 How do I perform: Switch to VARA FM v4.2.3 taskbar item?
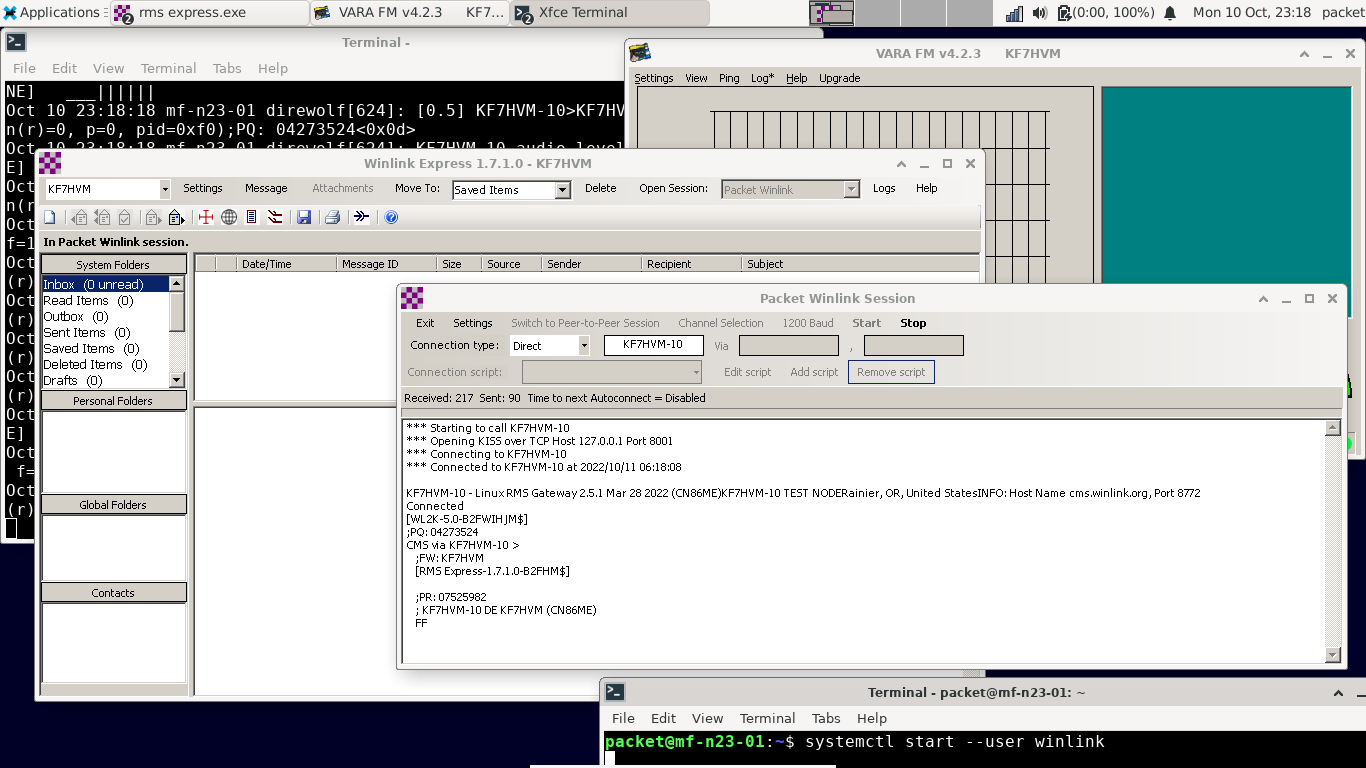click(409, 13)
